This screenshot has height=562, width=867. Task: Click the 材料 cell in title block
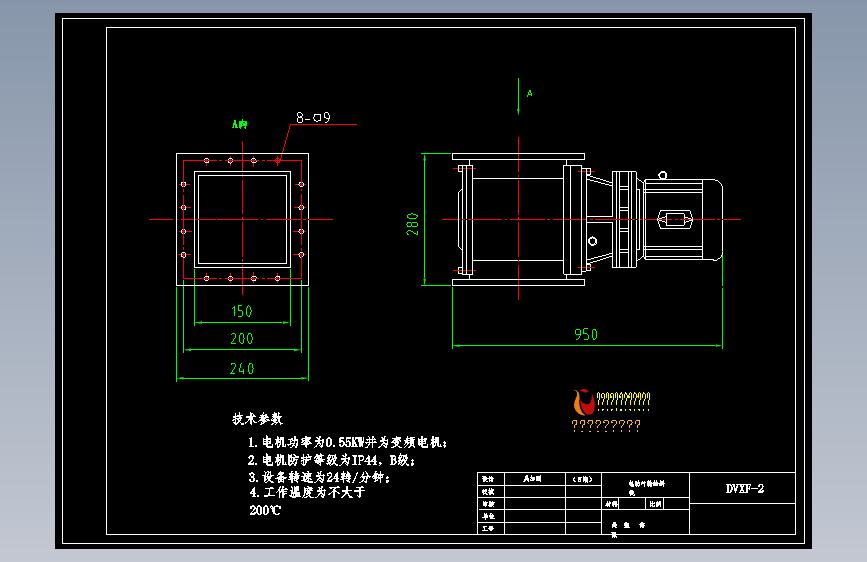tap(611, 504)
